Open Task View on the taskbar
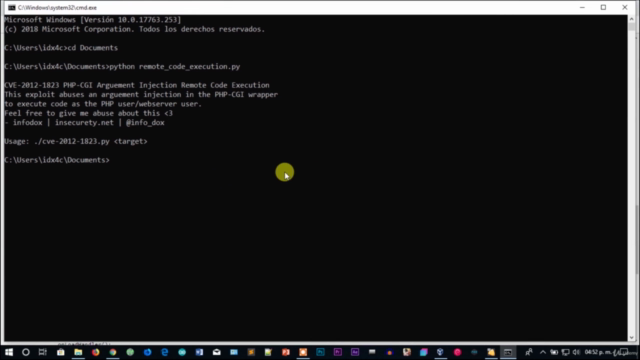Screen dimensions: 640x360 (42, 352)
